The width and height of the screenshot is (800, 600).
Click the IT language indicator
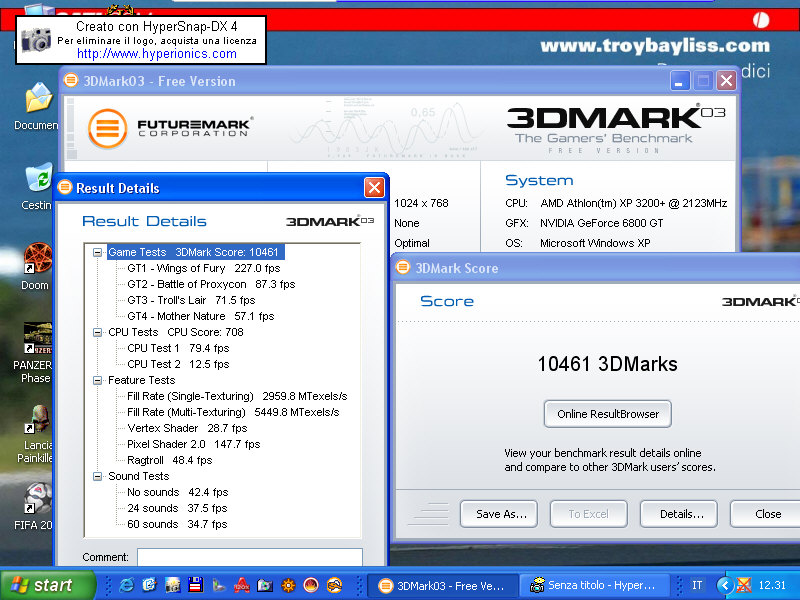coord(697,585)
